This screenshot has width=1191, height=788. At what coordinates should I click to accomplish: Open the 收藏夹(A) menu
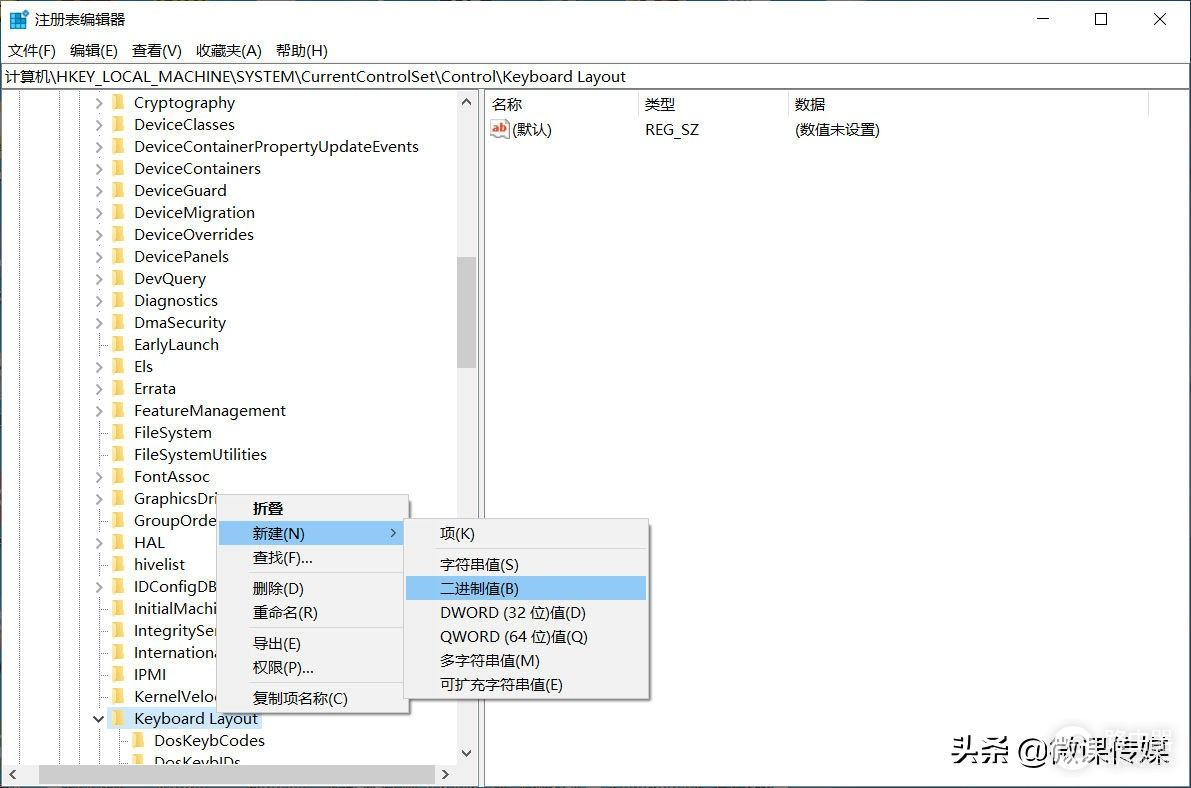(228, 51)
